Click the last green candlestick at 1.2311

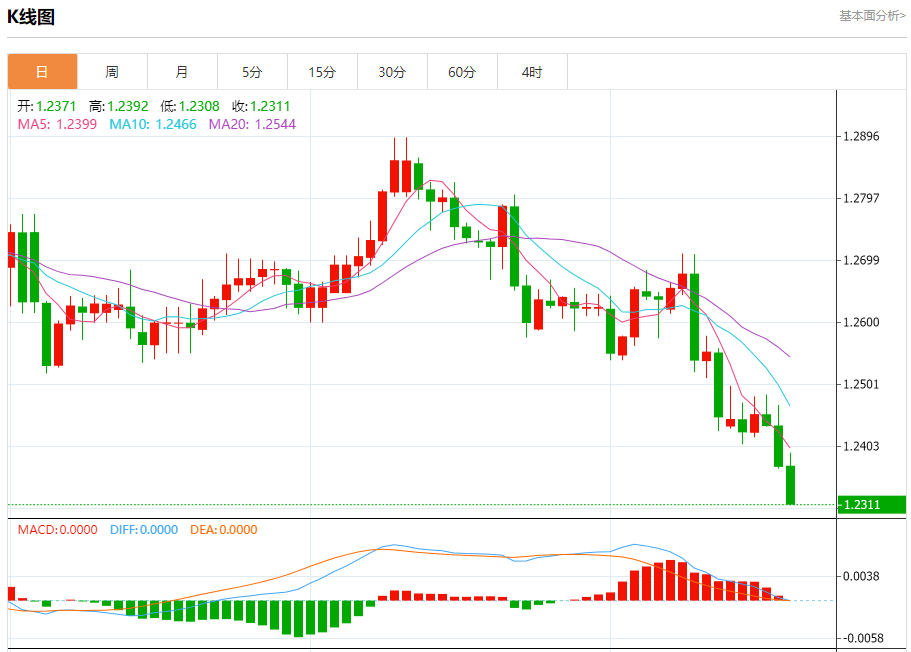click(x=790, y=485)
